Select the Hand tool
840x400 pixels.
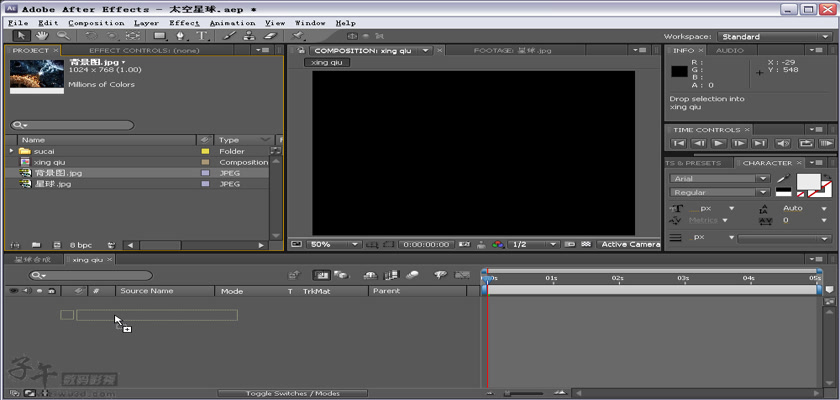(42, 36)
